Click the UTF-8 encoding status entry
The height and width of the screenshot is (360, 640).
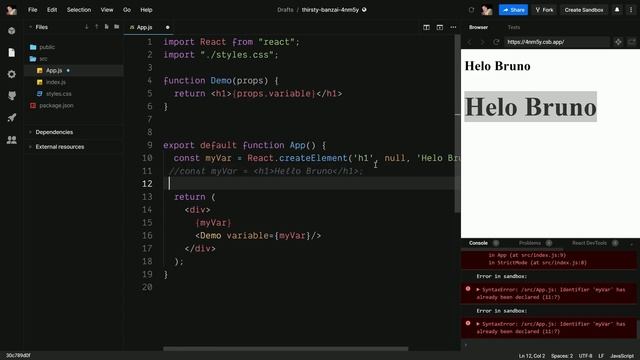click(585, 356)
